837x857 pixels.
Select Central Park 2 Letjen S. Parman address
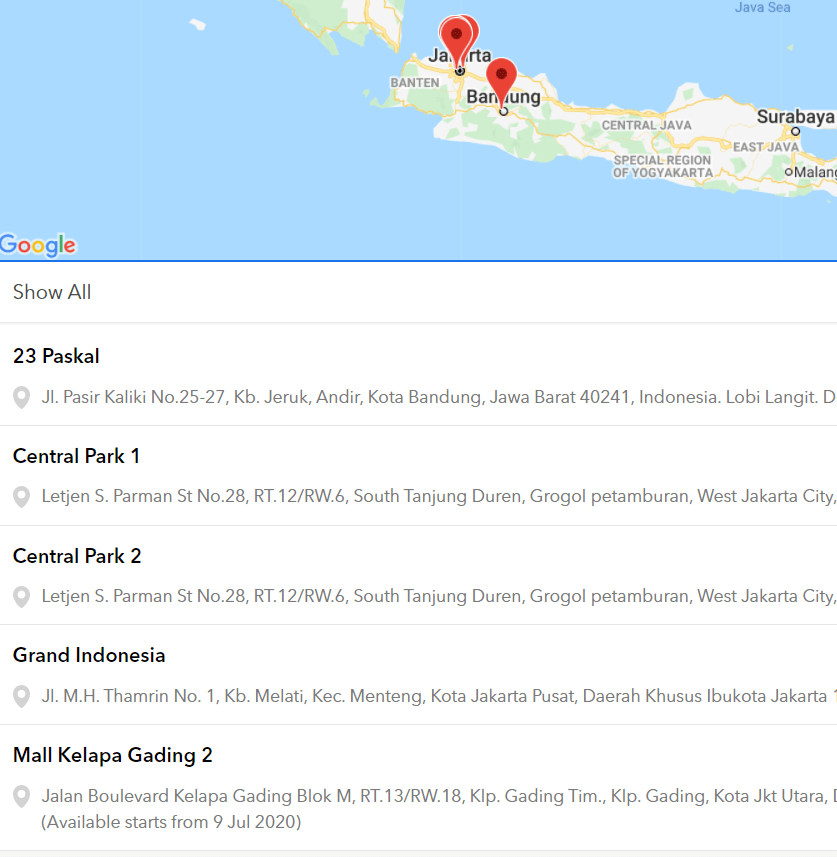point(438,596)
